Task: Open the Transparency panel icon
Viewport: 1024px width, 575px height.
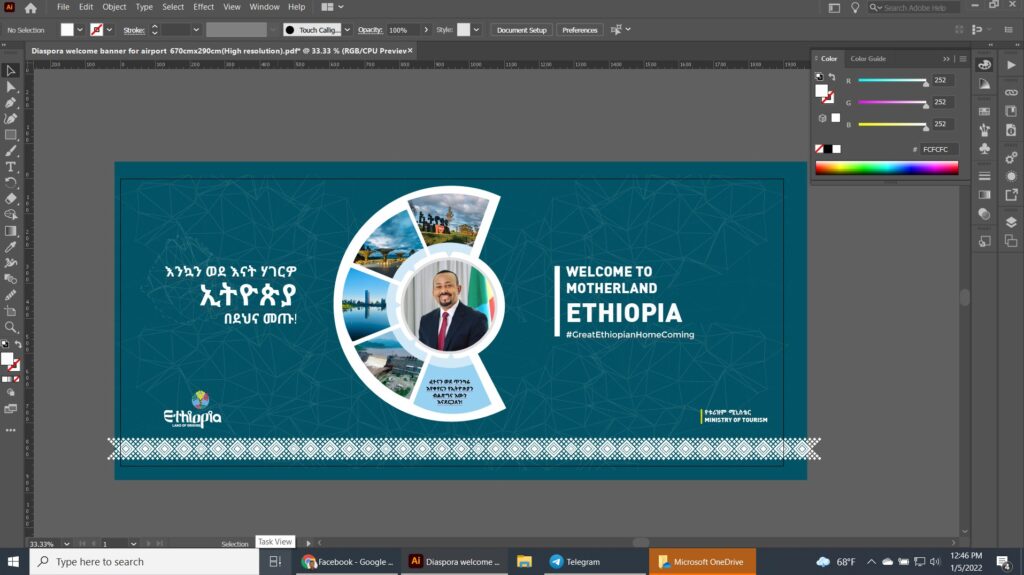Action: (984, 214)
